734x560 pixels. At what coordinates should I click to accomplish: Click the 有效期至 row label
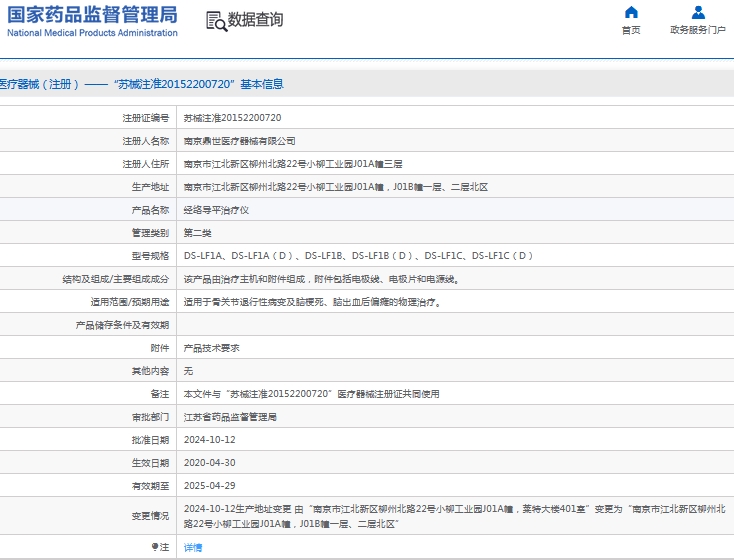click(x=150, y=486)
